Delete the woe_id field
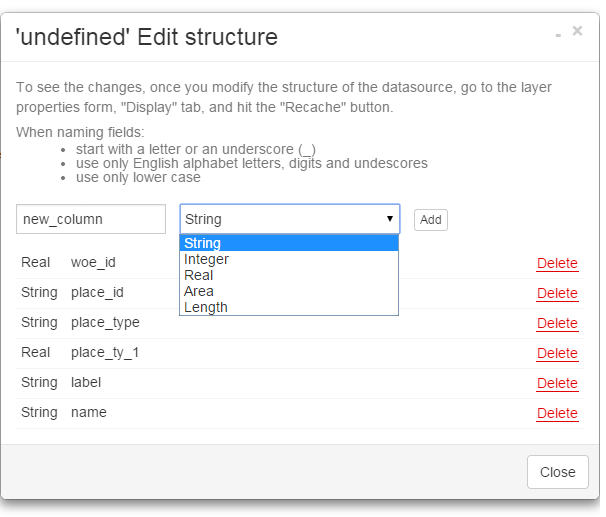This screenshot has width=606, height=517. click(557, 264)
